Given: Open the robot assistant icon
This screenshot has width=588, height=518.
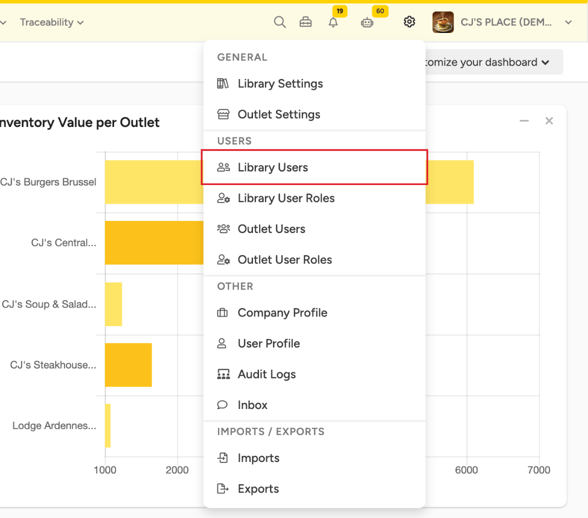Looking at the screenshot, I should pos(367,23).
